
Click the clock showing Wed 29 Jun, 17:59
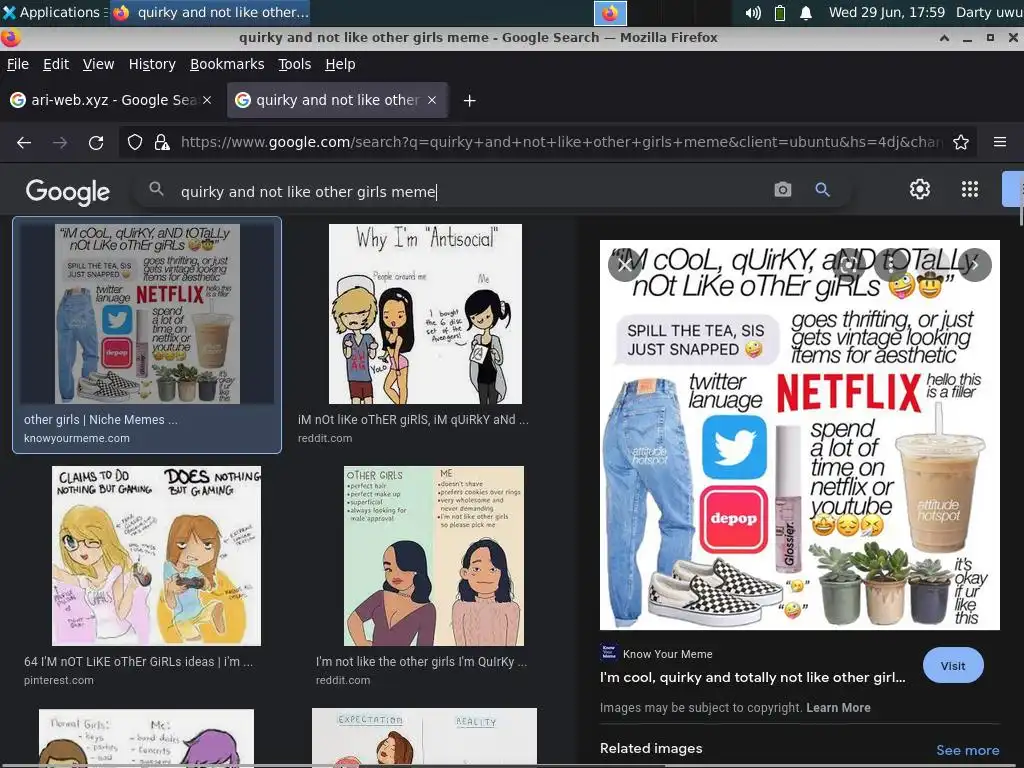(x=886, y=12)
